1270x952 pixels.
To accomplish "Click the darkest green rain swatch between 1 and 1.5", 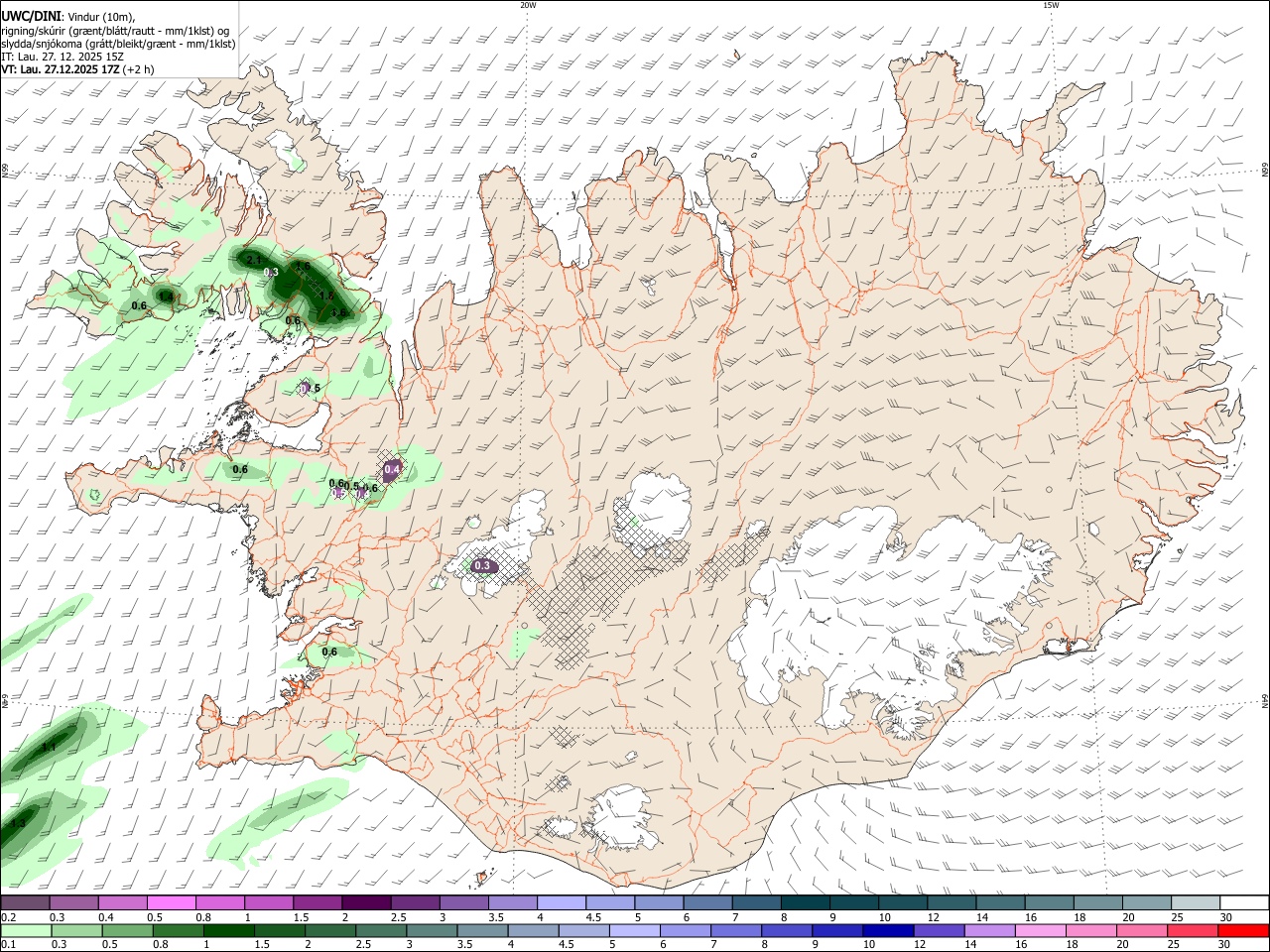I will [x=228, y=930].
